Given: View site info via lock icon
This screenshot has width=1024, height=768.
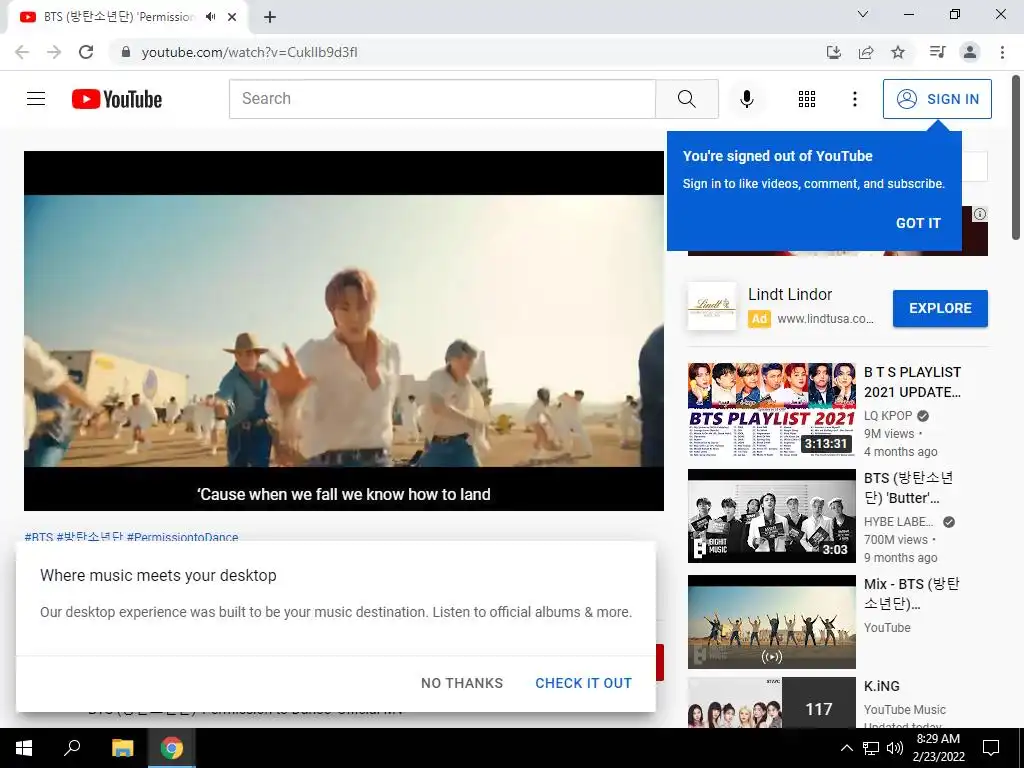Looking at the screenshot, I should (x=126, y=52).
